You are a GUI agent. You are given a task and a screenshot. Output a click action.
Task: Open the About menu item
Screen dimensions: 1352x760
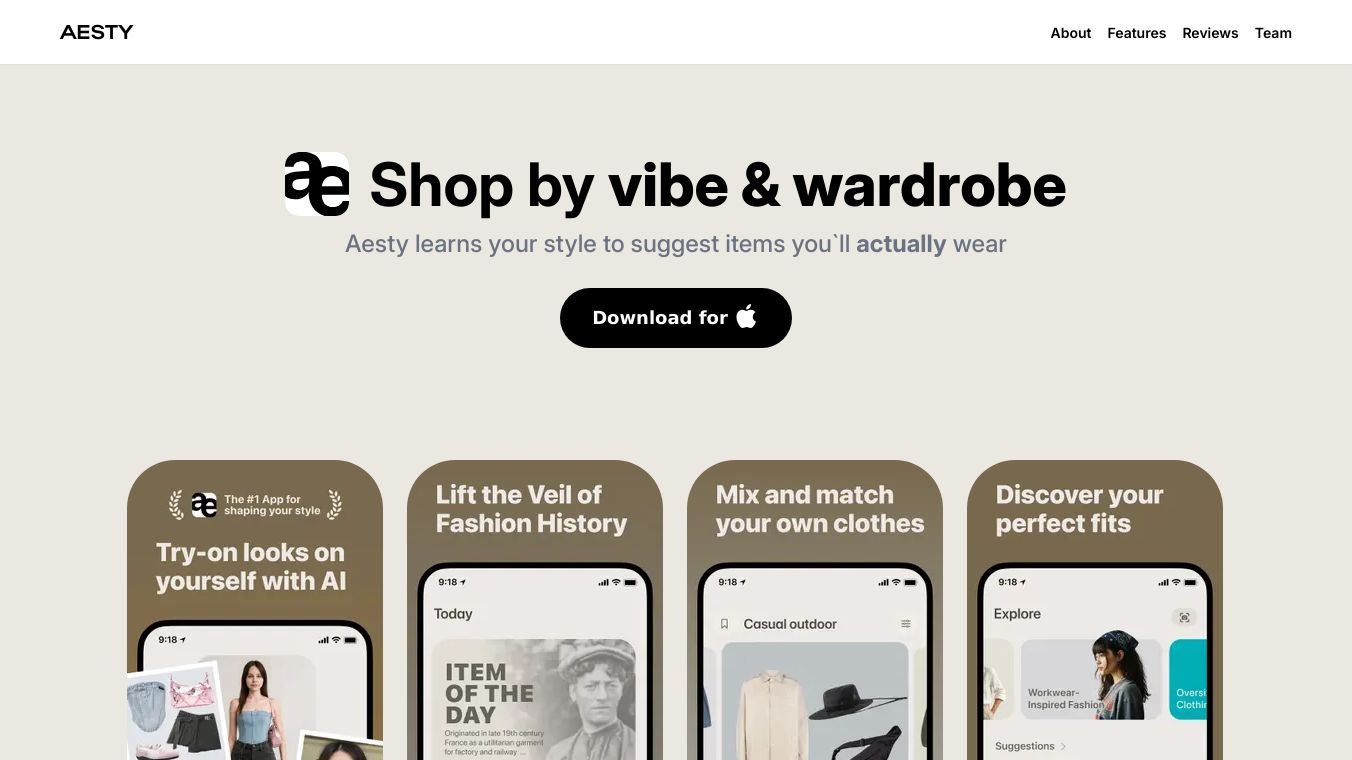pyautogui.click(x=1070, y=33)
